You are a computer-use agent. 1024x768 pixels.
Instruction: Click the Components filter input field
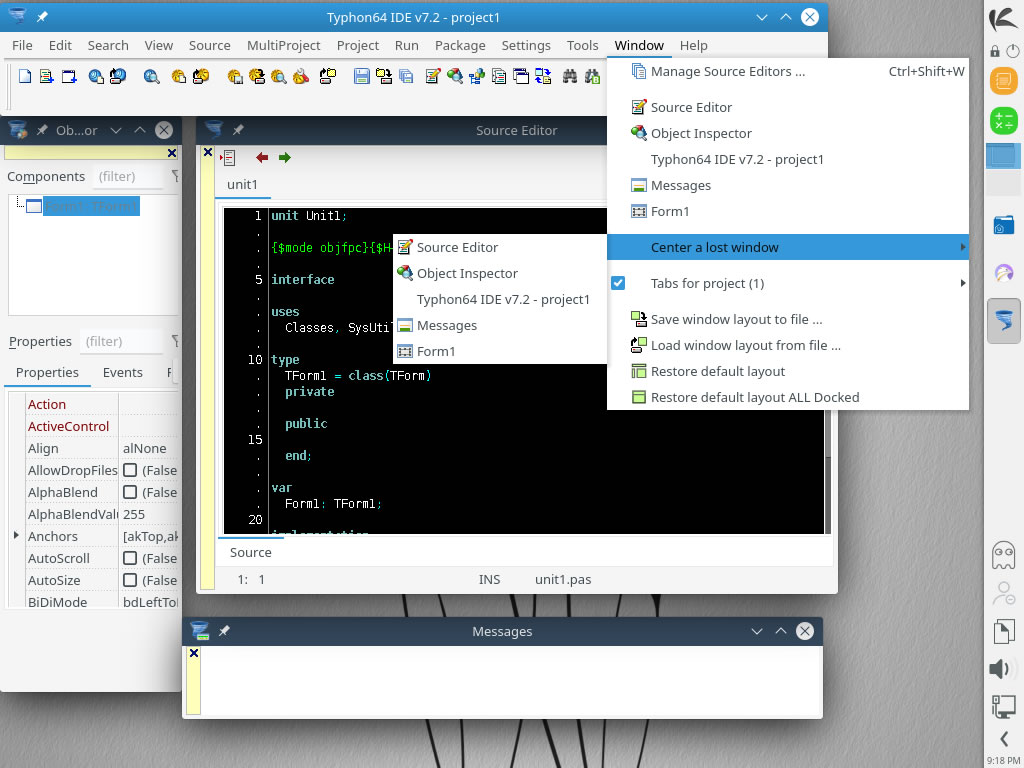(x=129, y=176)
